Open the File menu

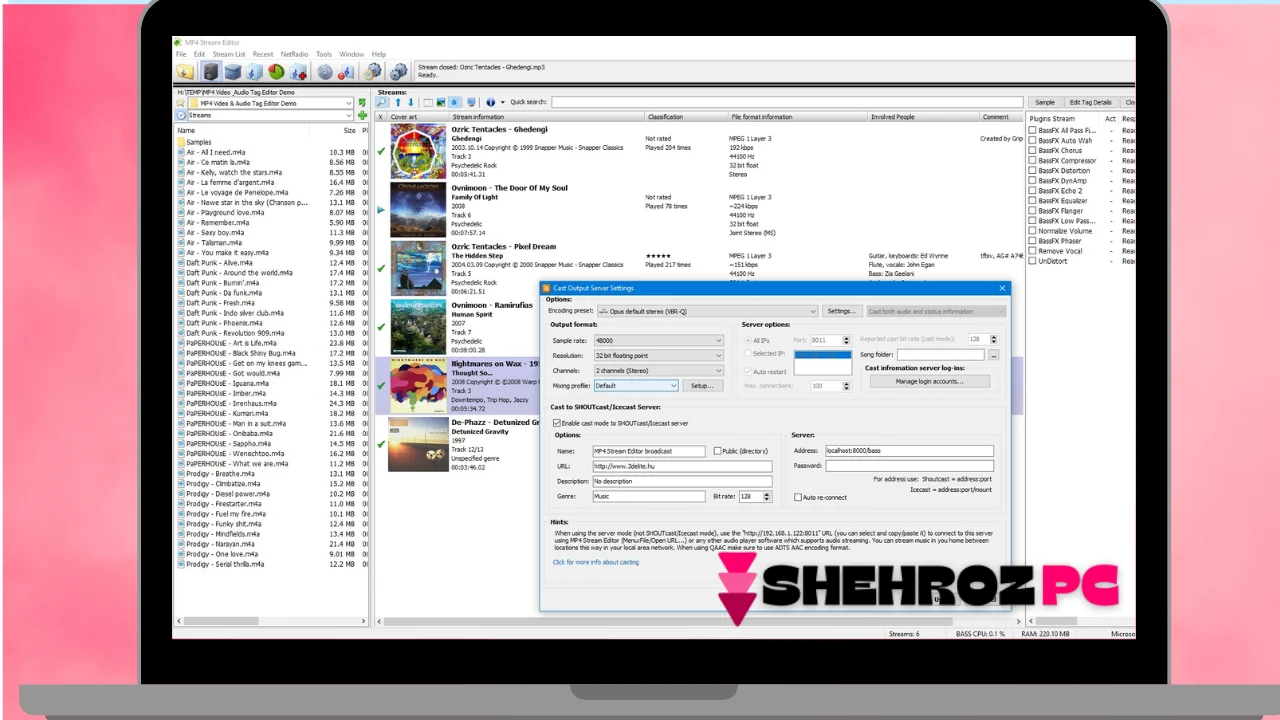coord(181,54)
